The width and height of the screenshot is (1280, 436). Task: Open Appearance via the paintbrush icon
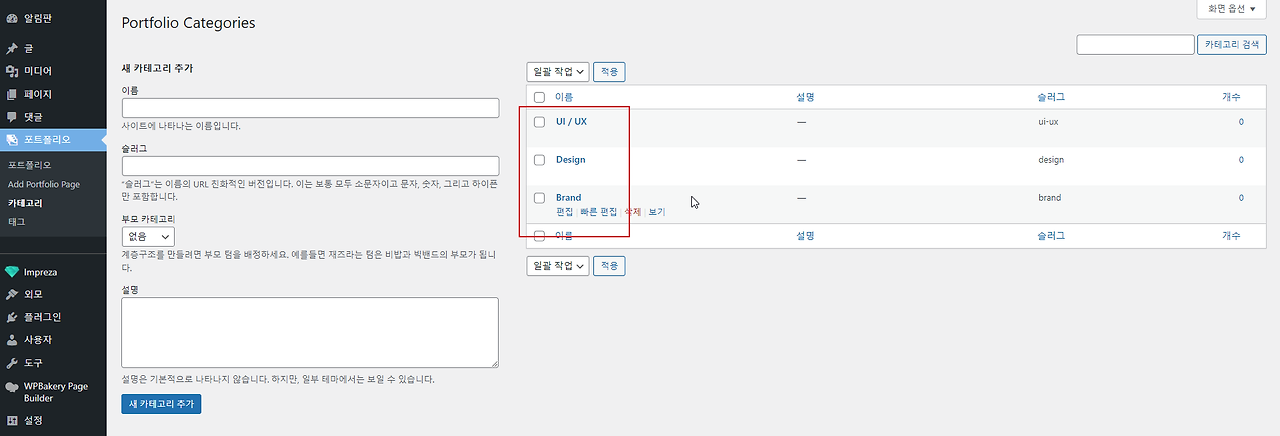[x=12, y=294]
